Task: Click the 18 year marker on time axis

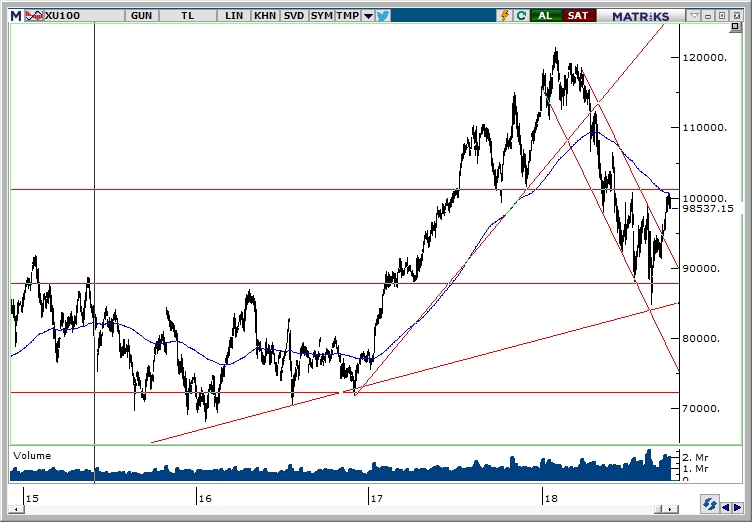Action: point(552,498)
